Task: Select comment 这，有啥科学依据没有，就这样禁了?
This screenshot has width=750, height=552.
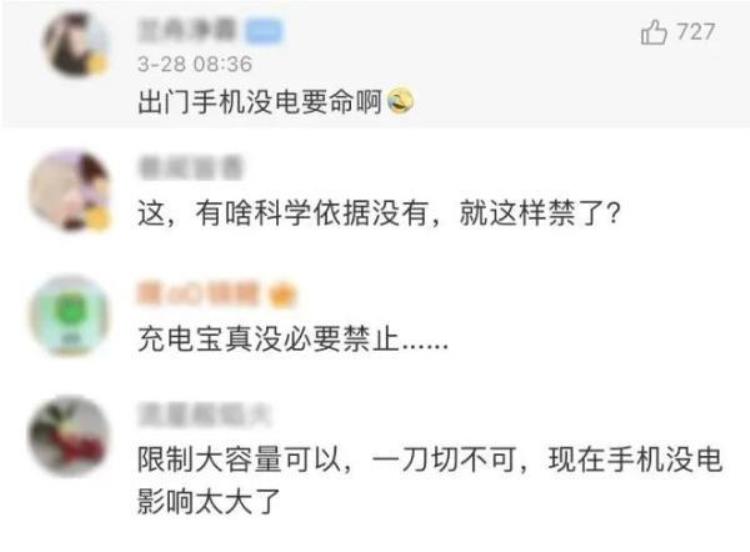Action: tap(379, 213)
